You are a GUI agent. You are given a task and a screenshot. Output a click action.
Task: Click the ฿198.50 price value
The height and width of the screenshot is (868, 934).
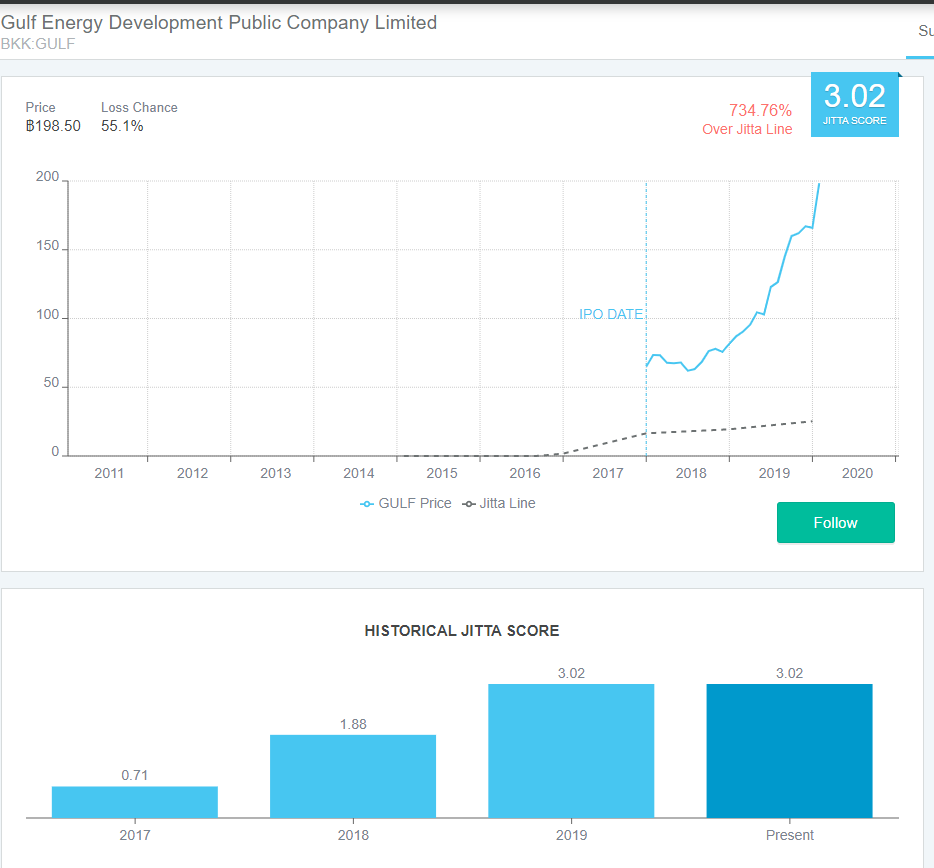53,126
